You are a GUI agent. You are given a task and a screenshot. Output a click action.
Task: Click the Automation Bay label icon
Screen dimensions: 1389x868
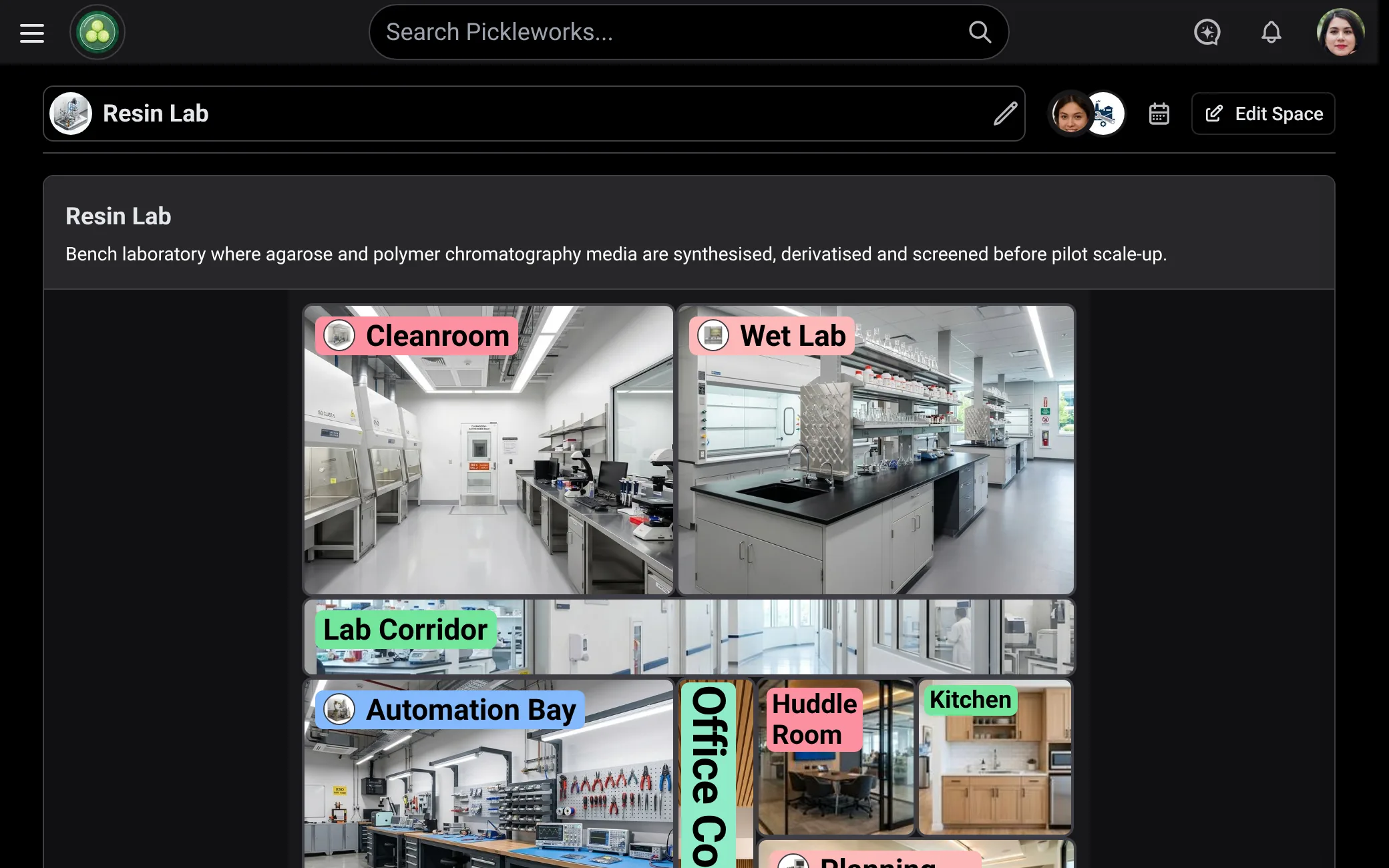tap(339, 709)
